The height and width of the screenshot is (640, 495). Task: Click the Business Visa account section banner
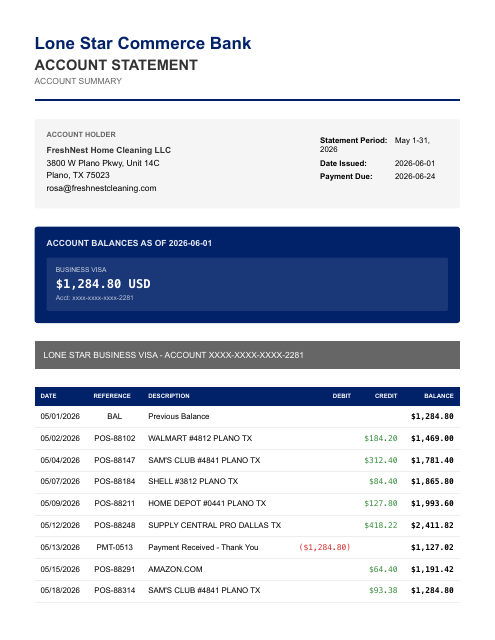[x=247, y=355]
